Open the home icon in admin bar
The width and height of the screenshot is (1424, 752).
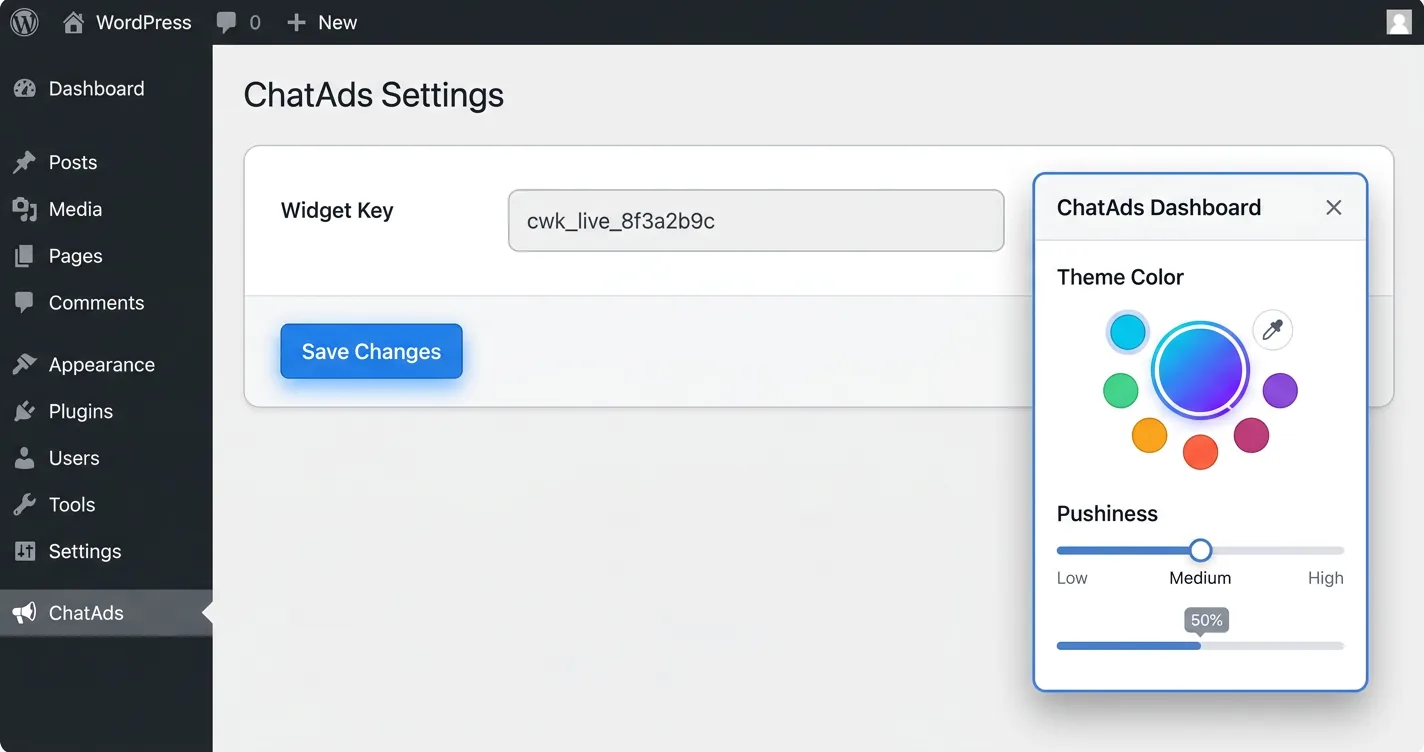(73, 22)
